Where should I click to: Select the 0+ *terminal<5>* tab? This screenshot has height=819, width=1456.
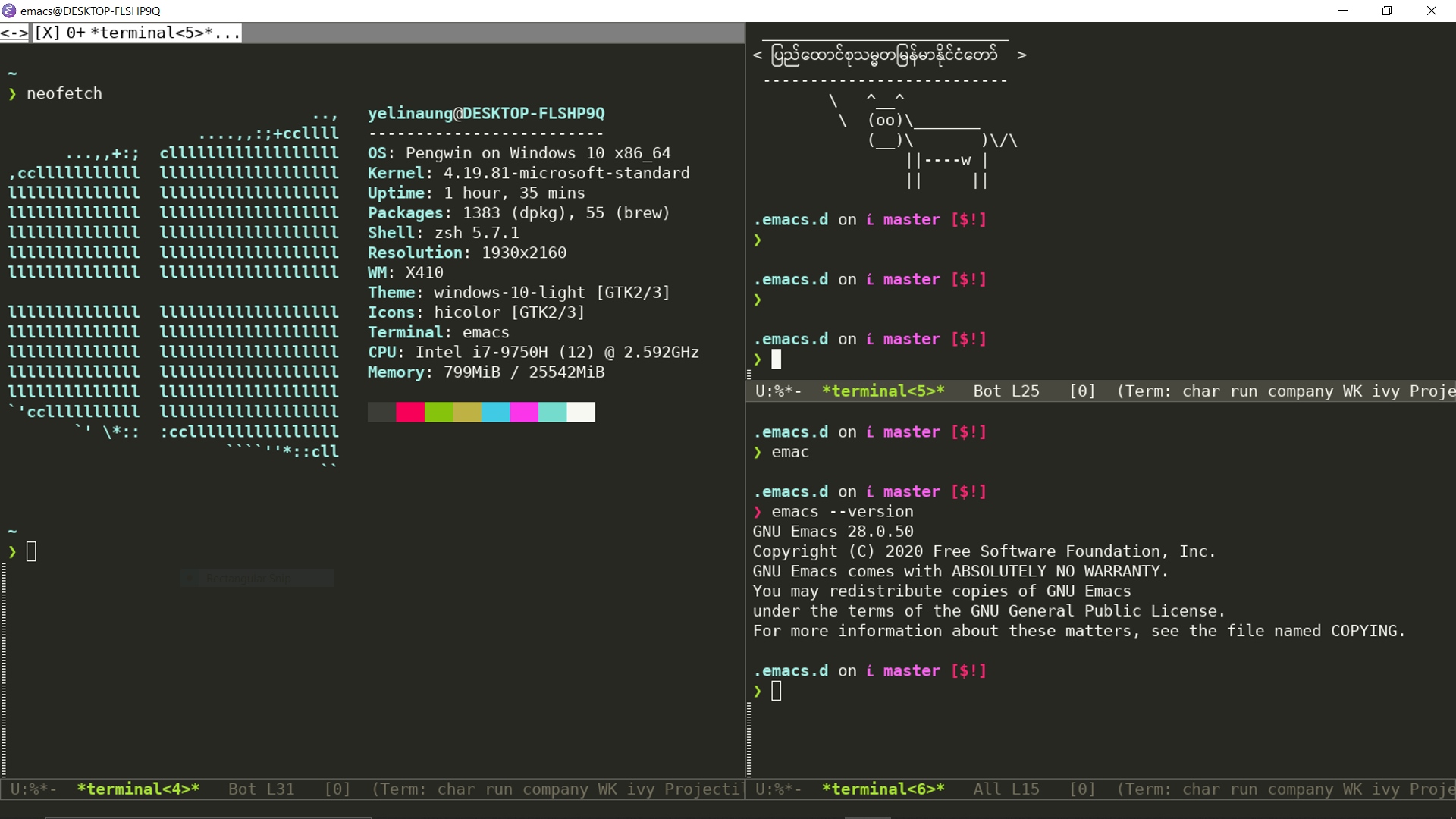pos(153,33)
